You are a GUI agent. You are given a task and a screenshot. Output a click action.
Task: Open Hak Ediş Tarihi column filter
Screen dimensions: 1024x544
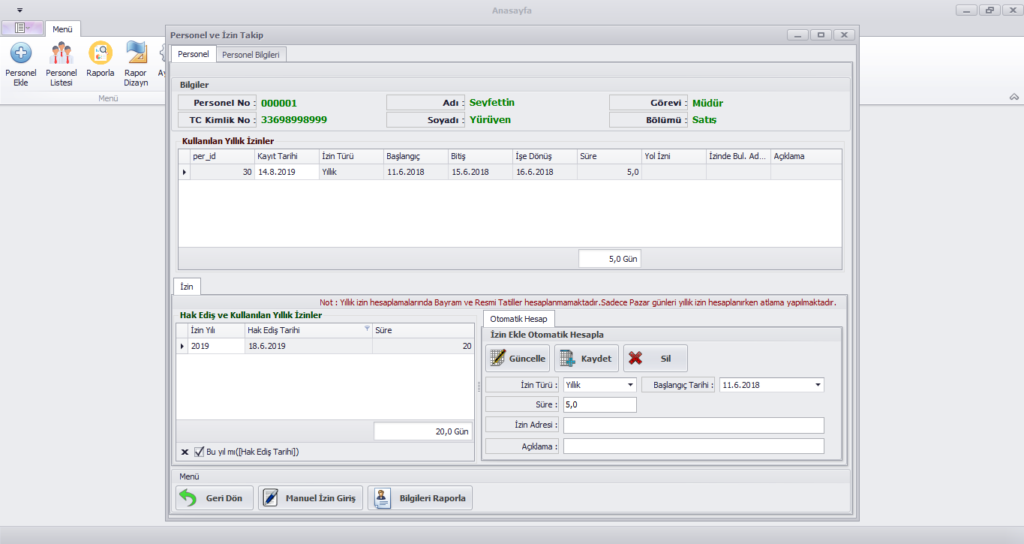tap(366, 329)
